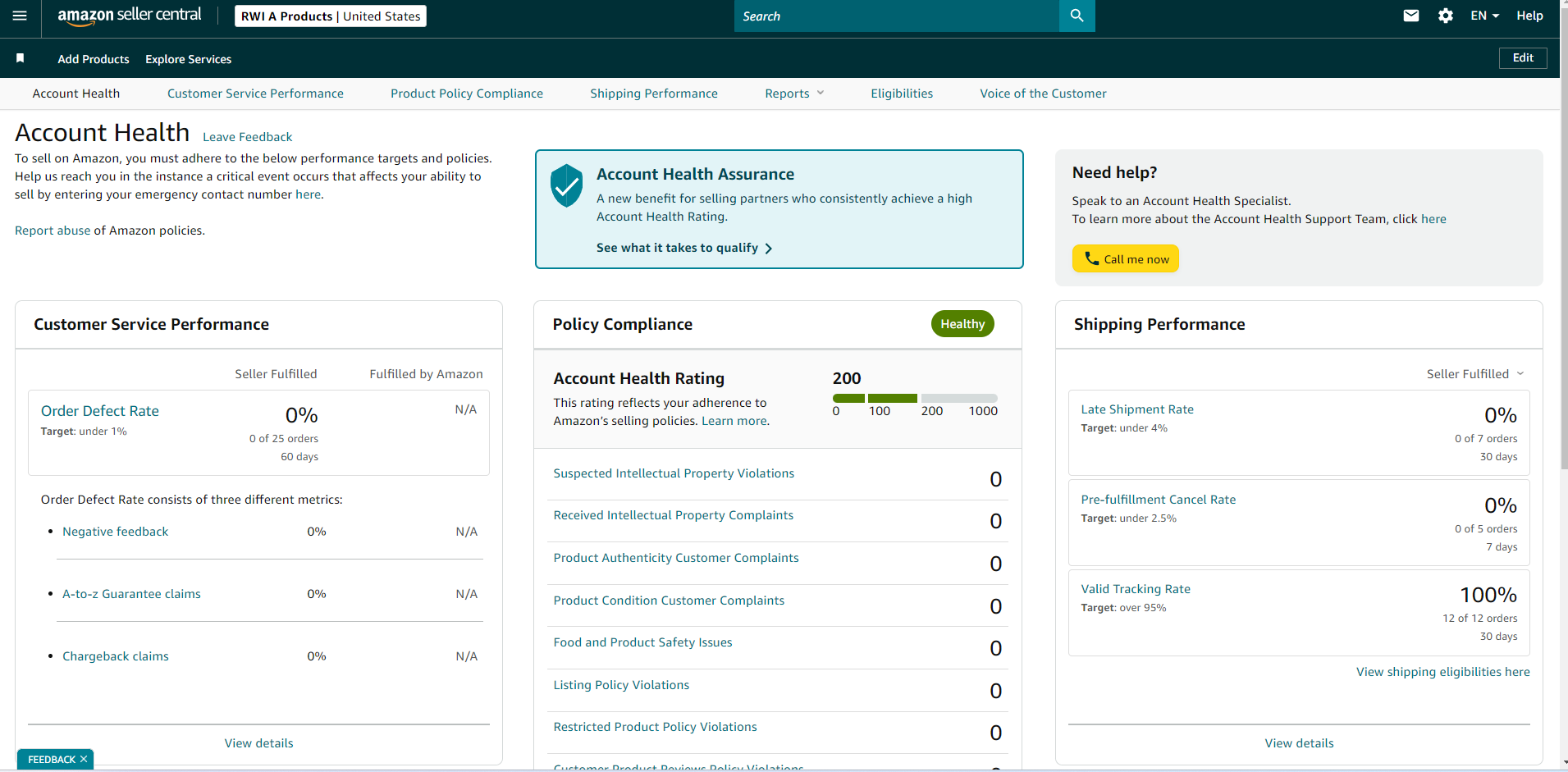This screenshot has height=772, width=1568.
Task: Click the Report abuse link
Action: coord(53,231)
